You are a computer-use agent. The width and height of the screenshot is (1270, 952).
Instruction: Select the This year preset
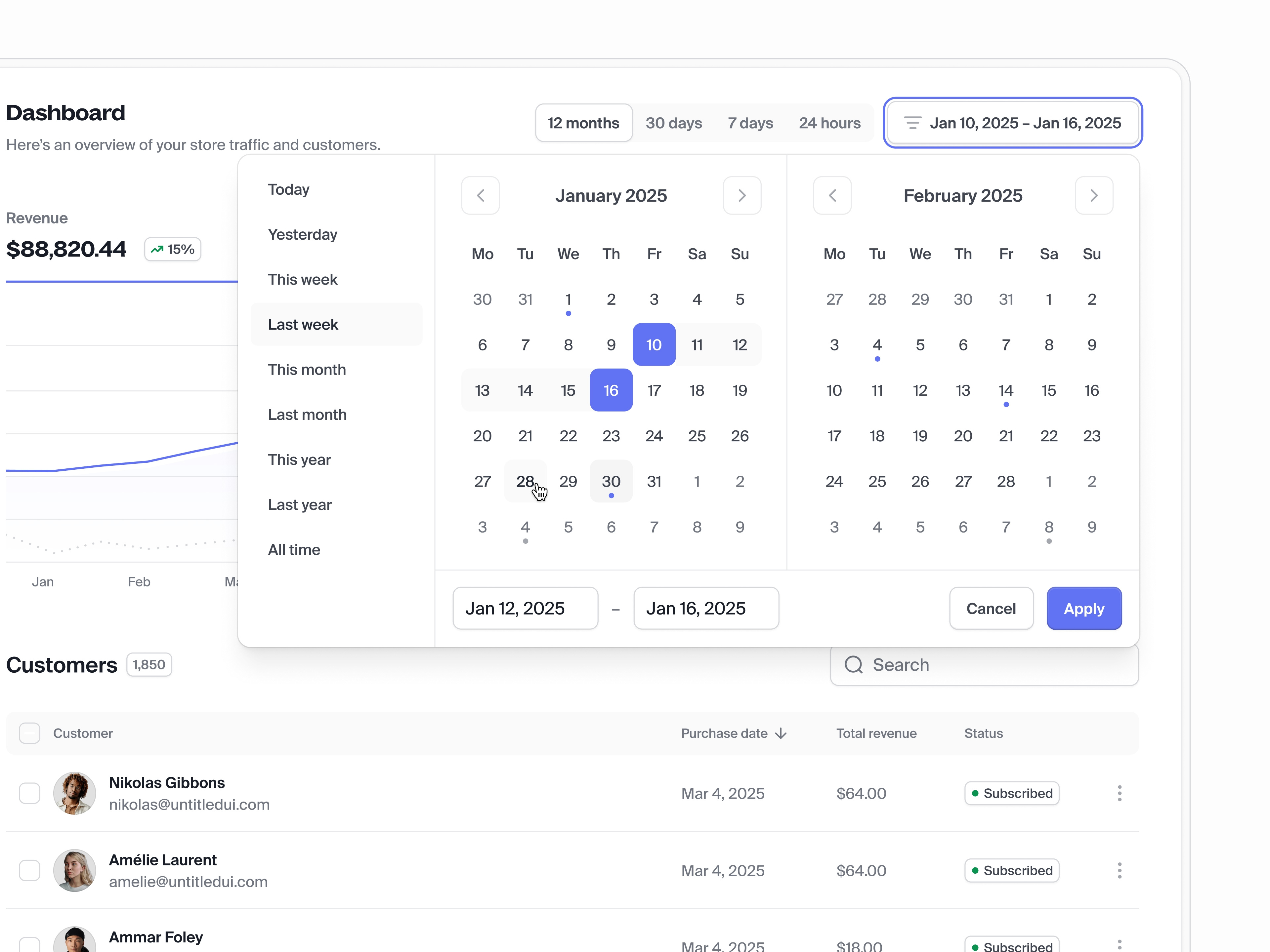coord(336,460)
